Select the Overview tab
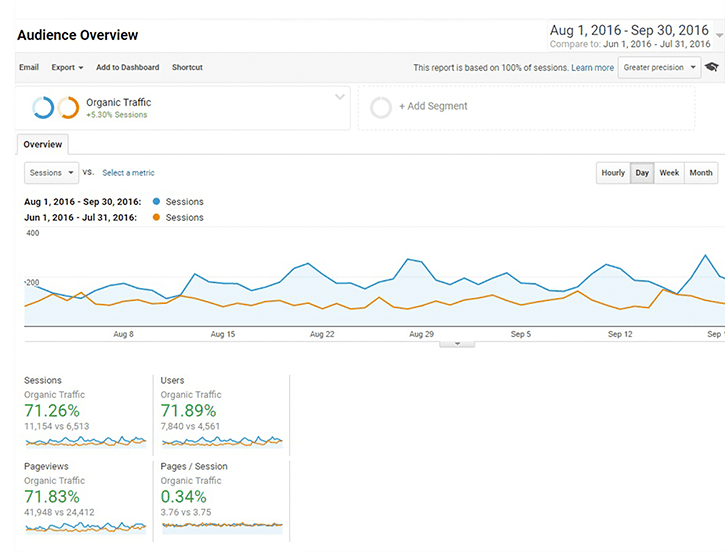 coord(43,144)
